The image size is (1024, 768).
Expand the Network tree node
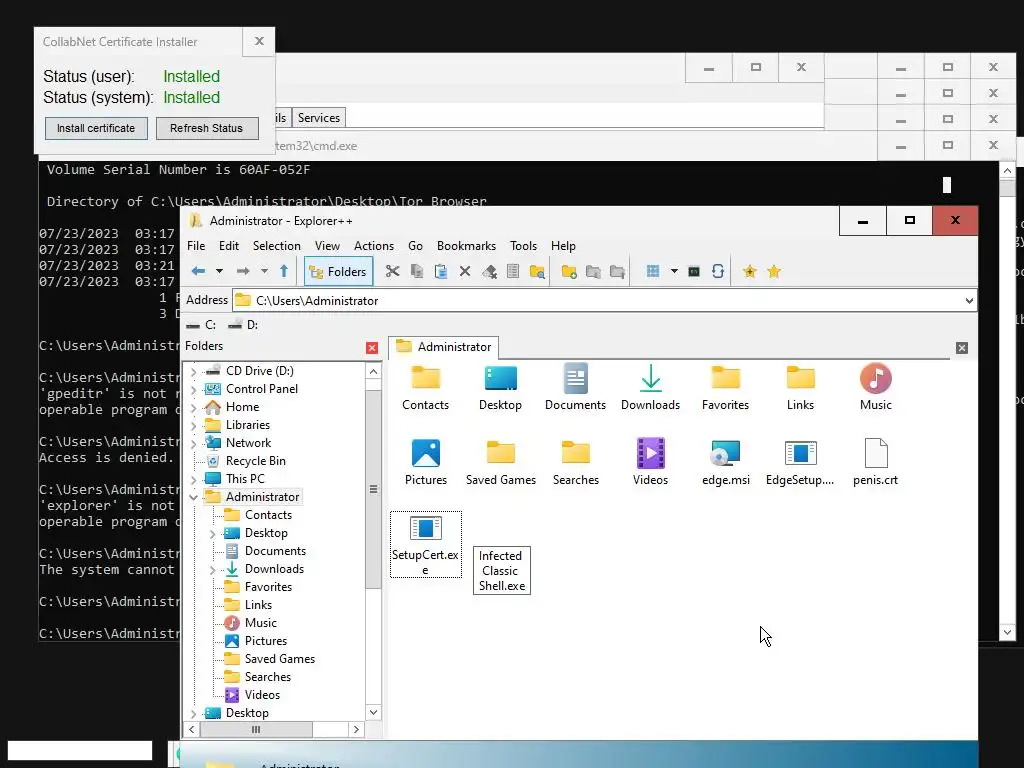coord(193,443)
